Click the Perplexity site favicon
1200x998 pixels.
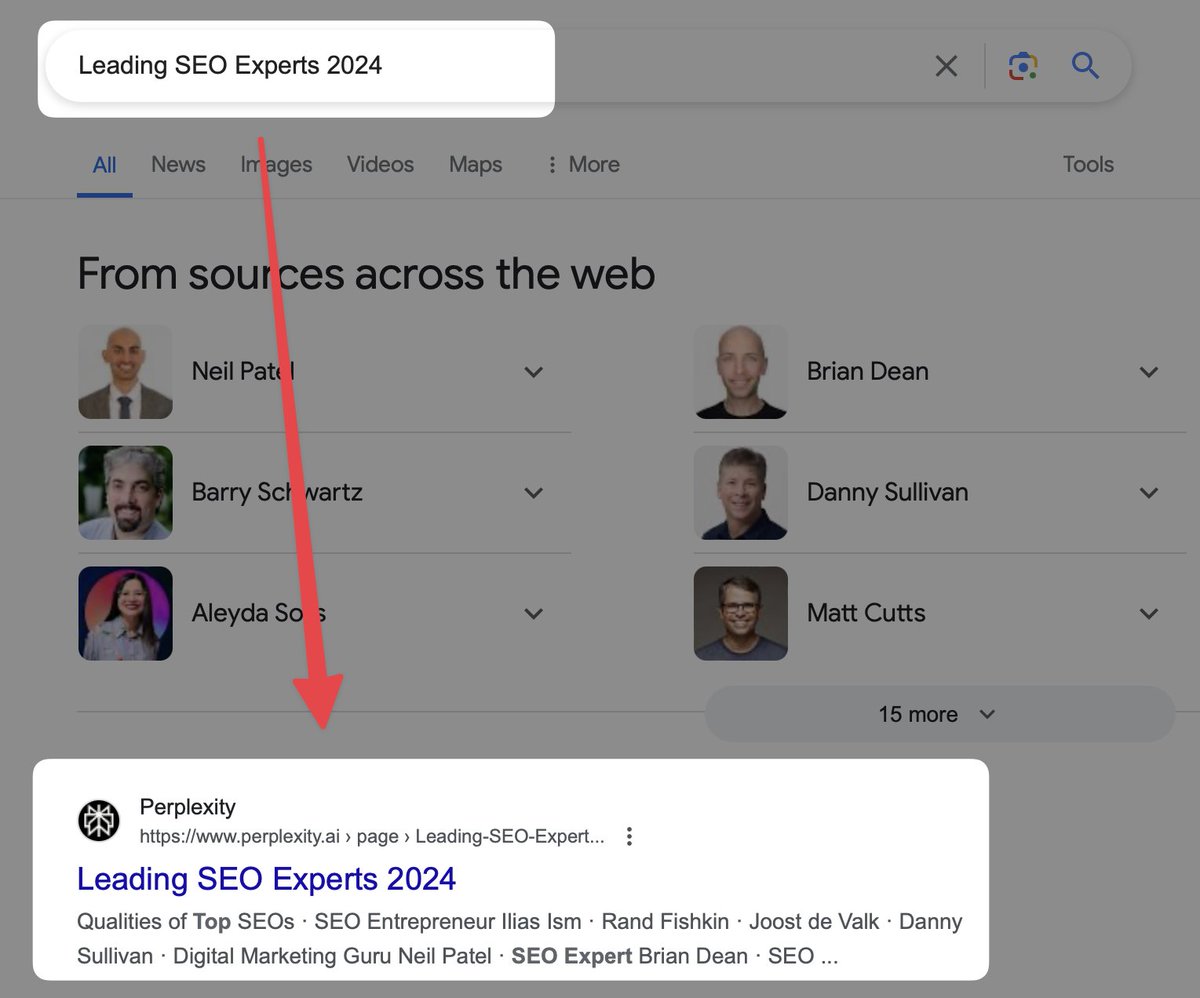[99, 821]
